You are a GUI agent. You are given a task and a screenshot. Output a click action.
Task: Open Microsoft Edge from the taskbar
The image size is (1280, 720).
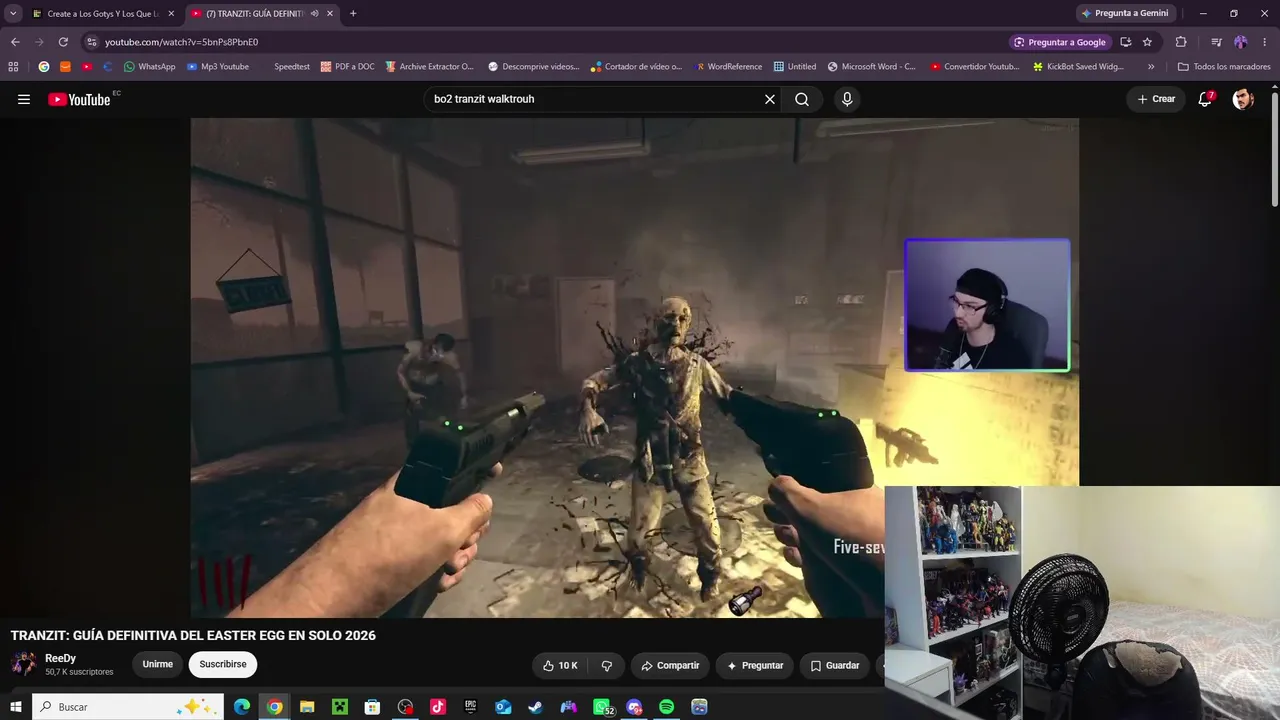[x=242, y=707]
